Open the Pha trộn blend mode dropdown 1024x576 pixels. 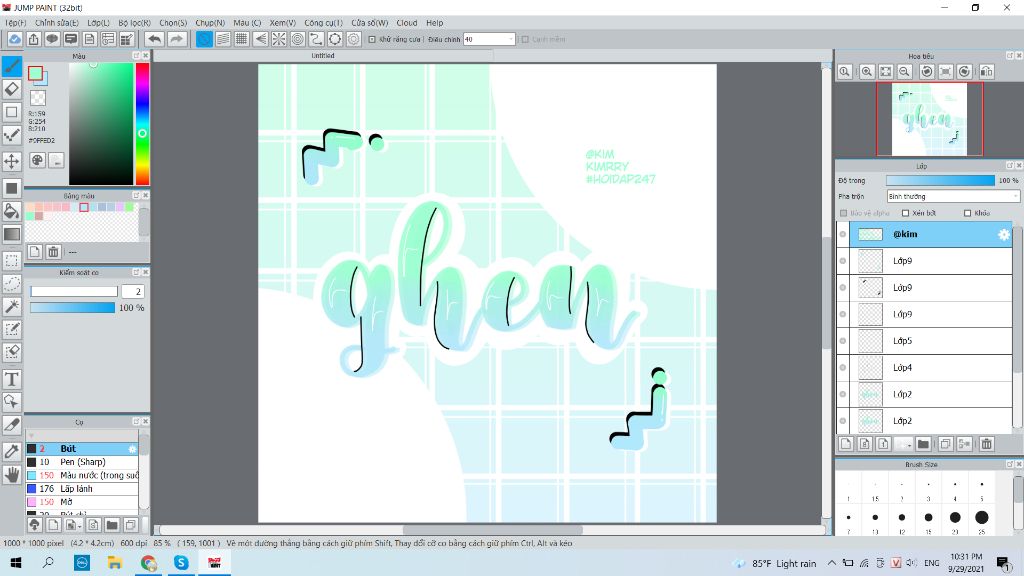coord(953,197)
